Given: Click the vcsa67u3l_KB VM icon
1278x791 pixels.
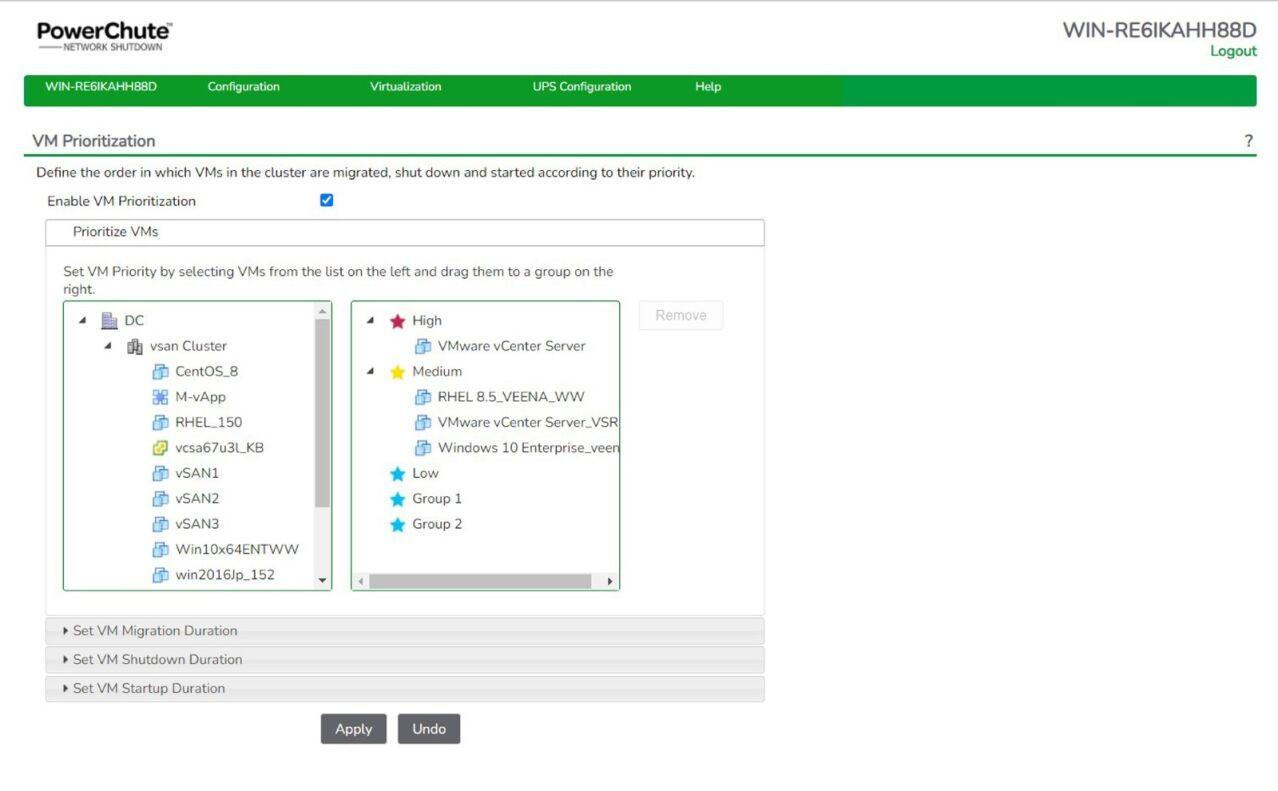Looking at the screenshot, I should (160, 448).
